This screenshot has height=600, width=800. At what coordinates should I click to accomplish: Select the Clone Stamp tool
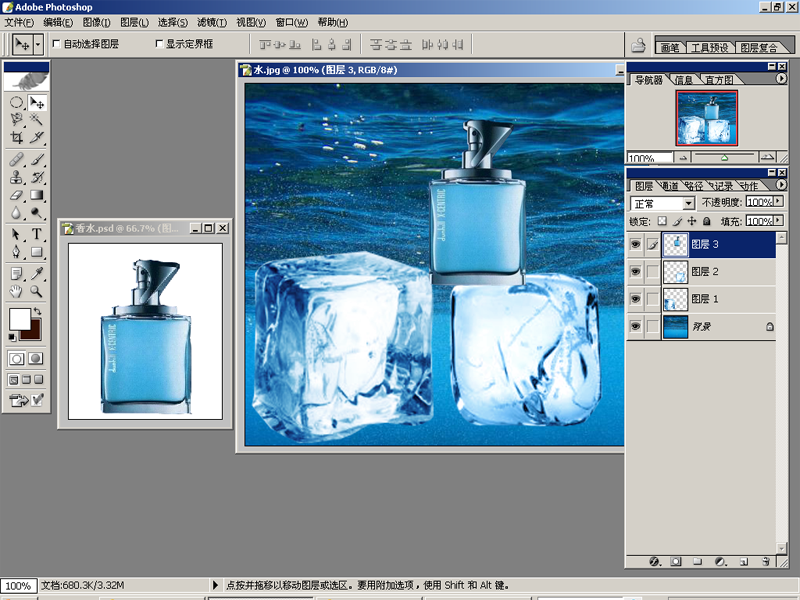pyautogui.click(x=16, y=177)
